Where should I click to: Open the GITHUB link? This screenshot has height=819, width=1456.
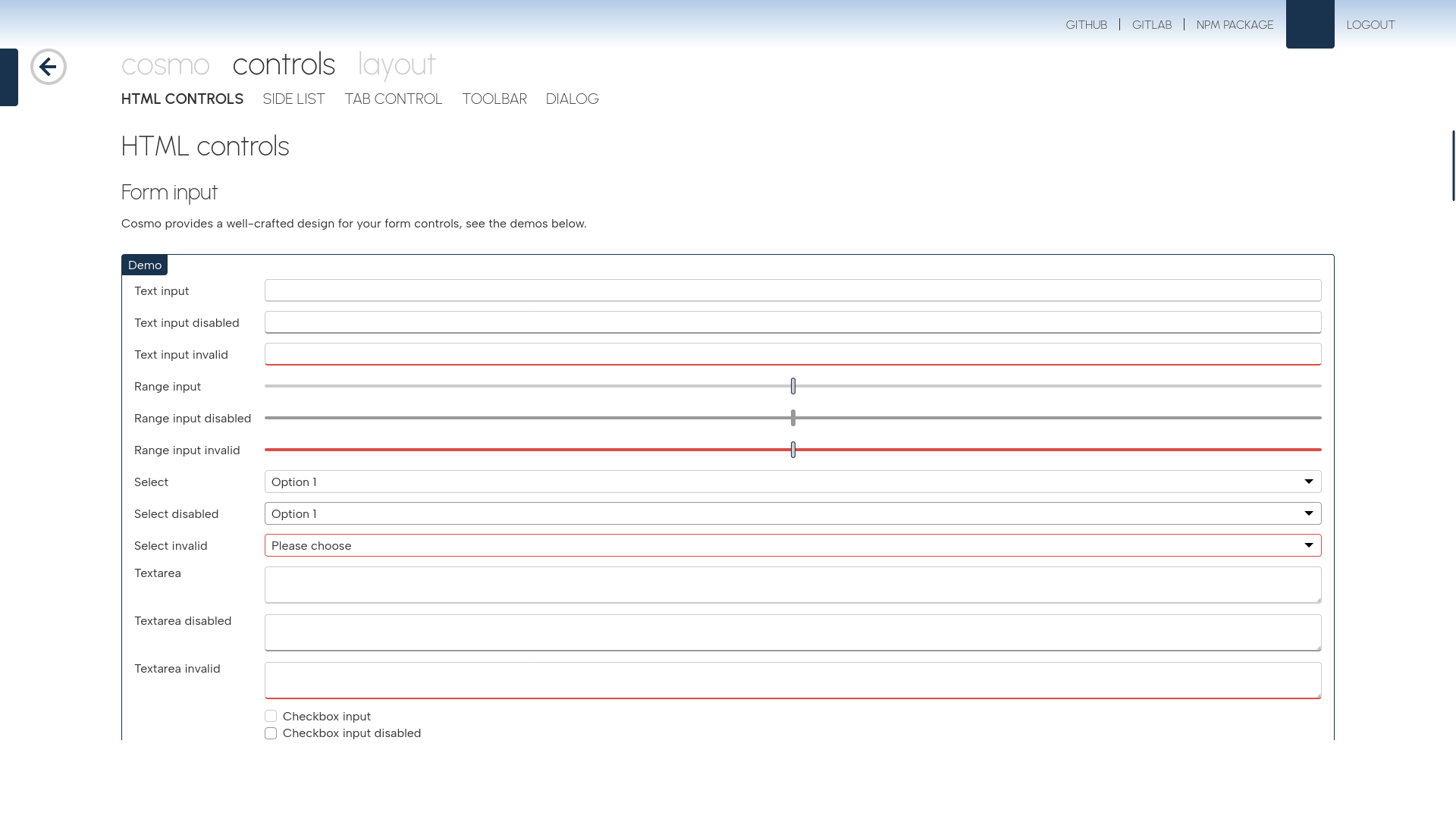(1086, 24)
